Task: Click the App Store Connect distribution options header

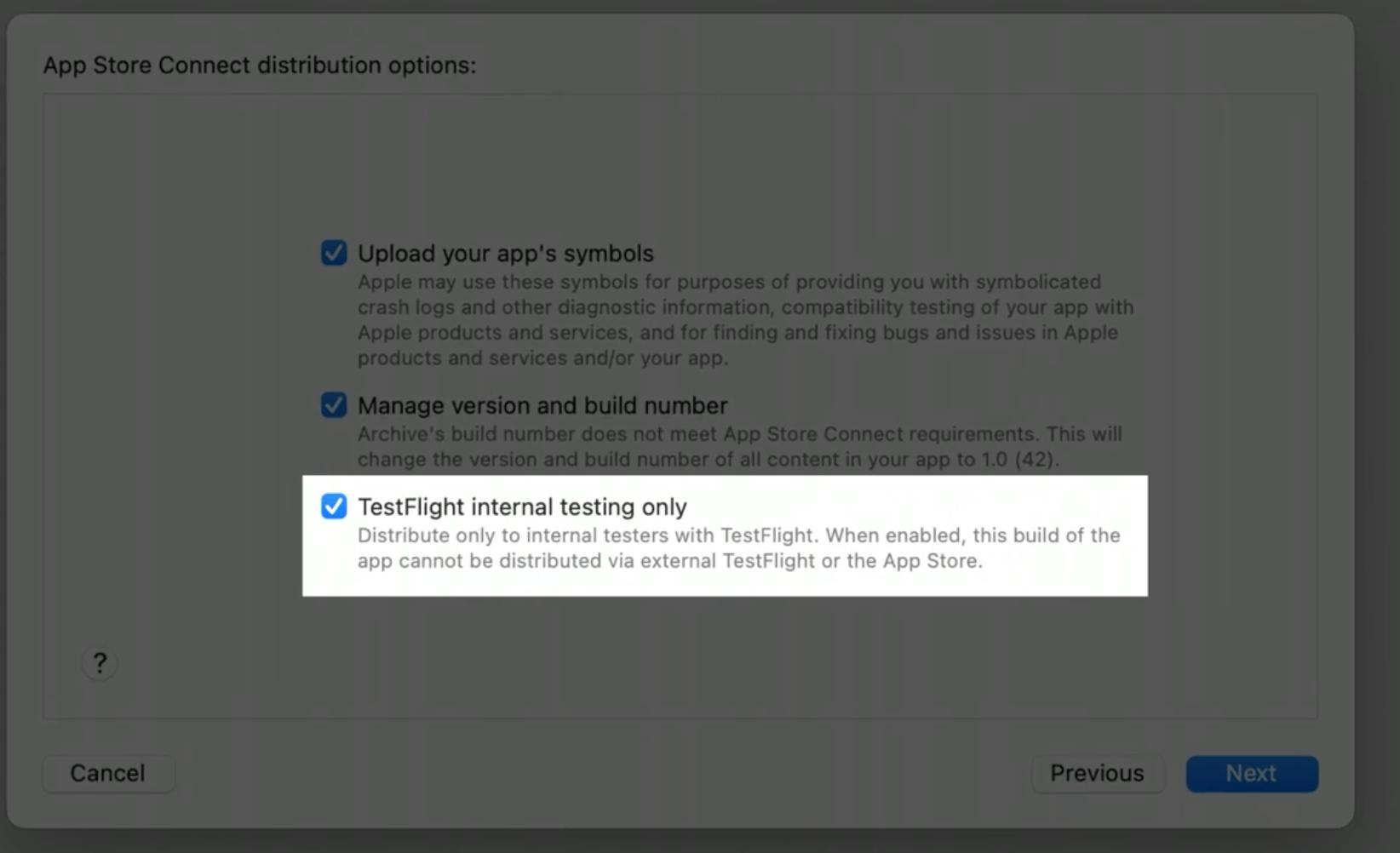Action: [x=259, y=65]
